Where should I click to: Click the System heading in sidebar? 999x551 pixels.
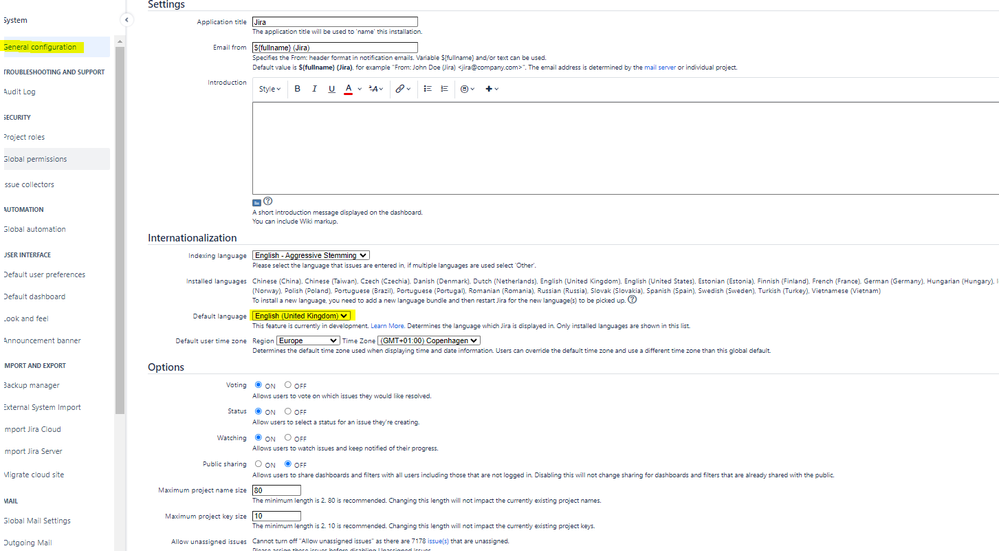tap(15, 20)
